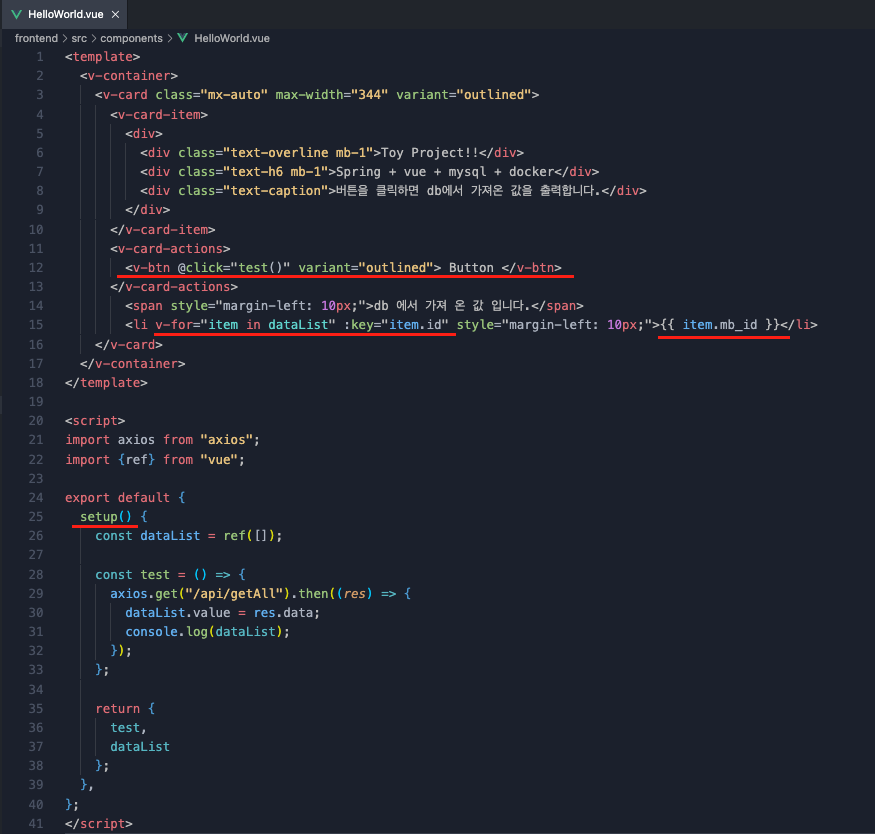Close the HelloWorld.vue tab

(116, 15)
